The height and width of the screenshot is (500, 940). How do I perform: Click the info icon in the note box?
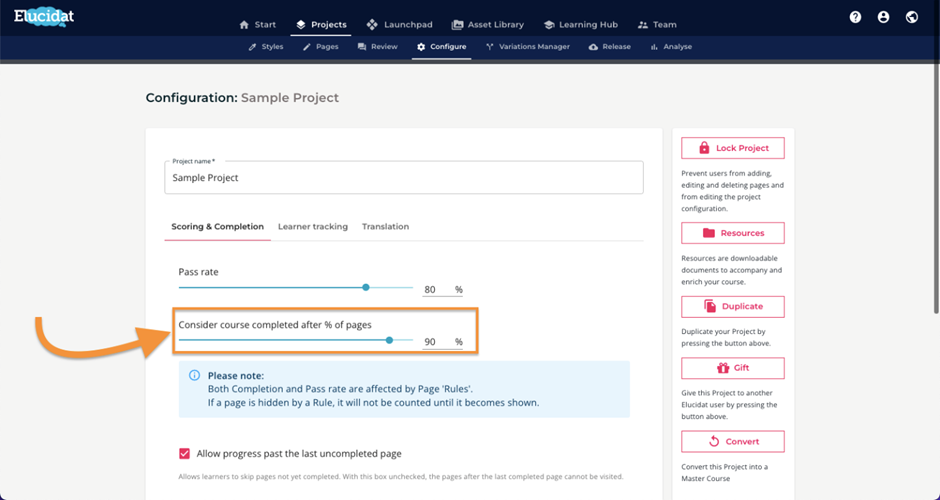pos(194,375)
